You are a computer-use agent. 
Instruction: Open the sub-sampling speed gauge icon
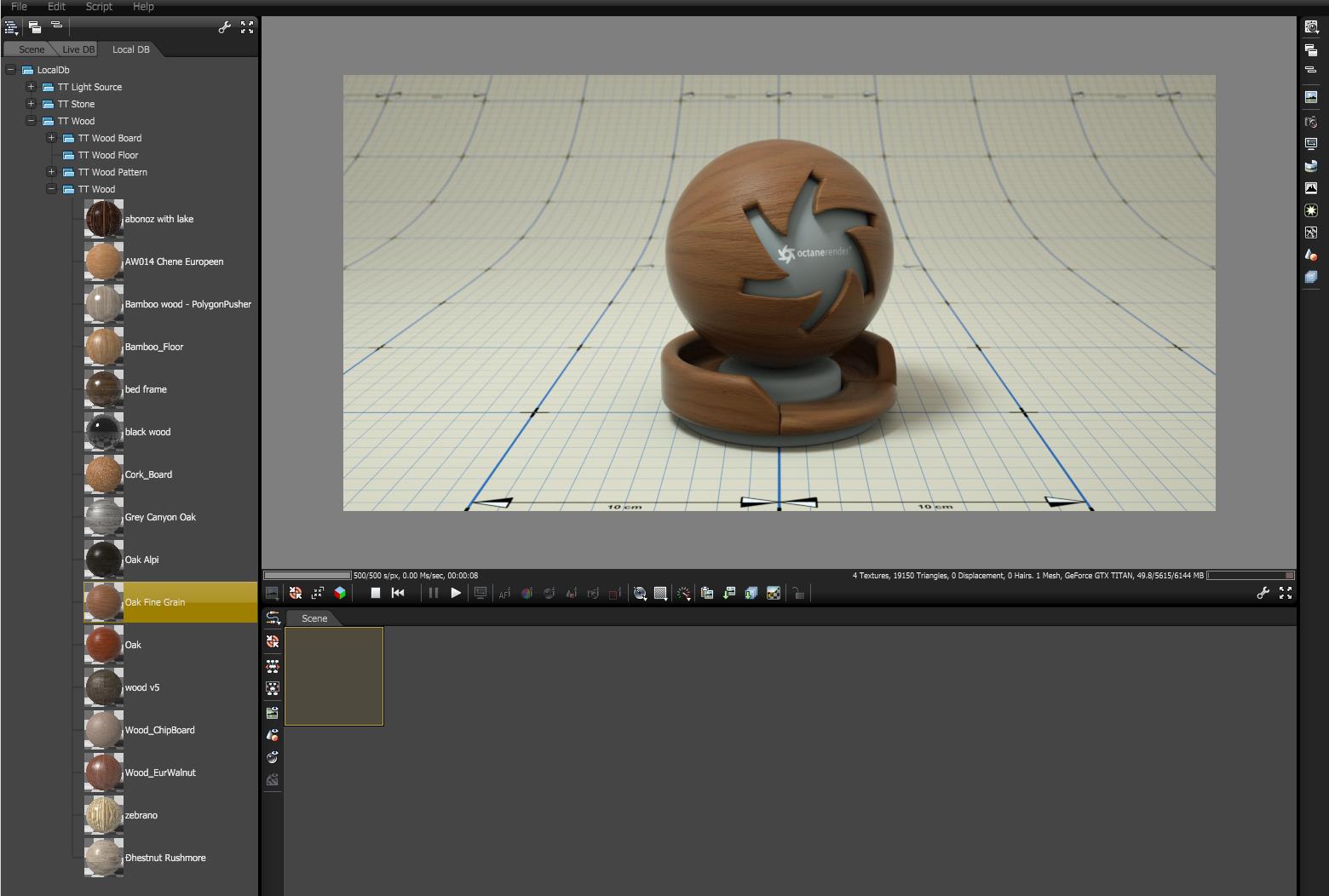tap(683, 593)
